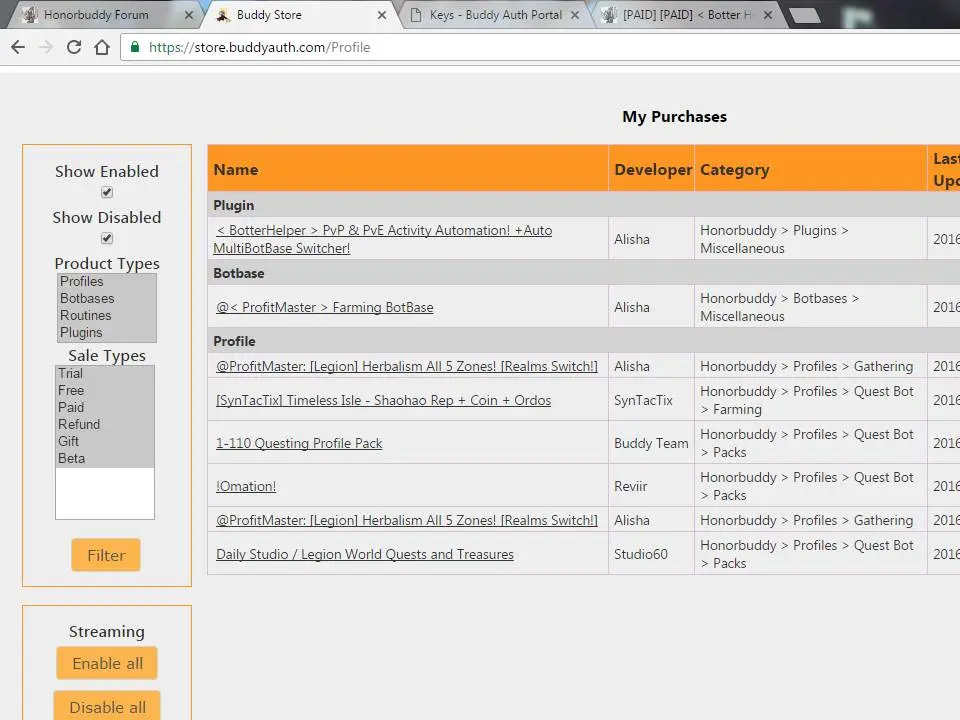This screenshot has height=720, width=960.
Task: Select Routines in Product Types list
Action: pyautogui.click(x=107, y=315)
